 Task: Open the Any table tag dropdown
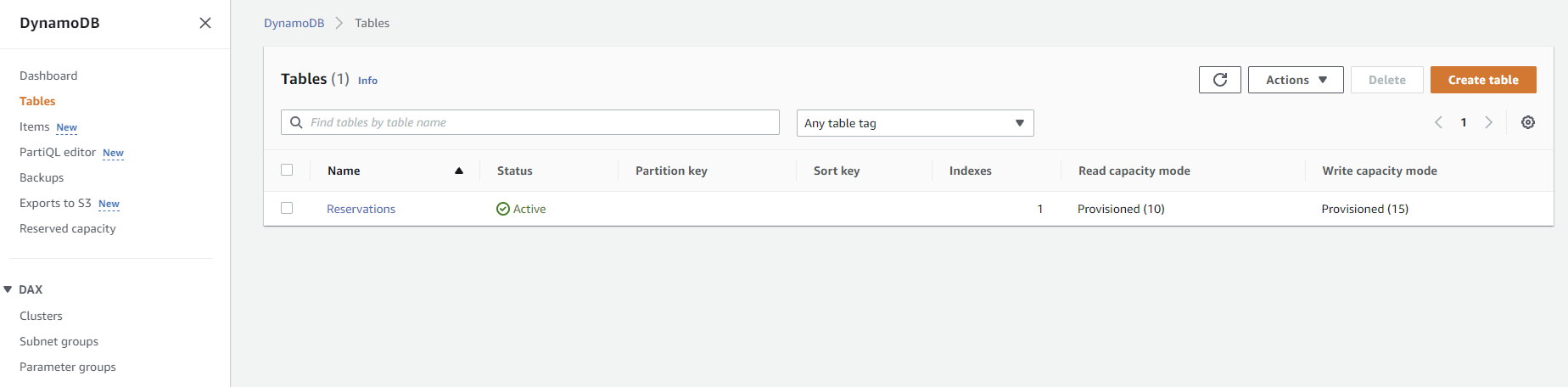pyautogui.click(x=915, y=123)
